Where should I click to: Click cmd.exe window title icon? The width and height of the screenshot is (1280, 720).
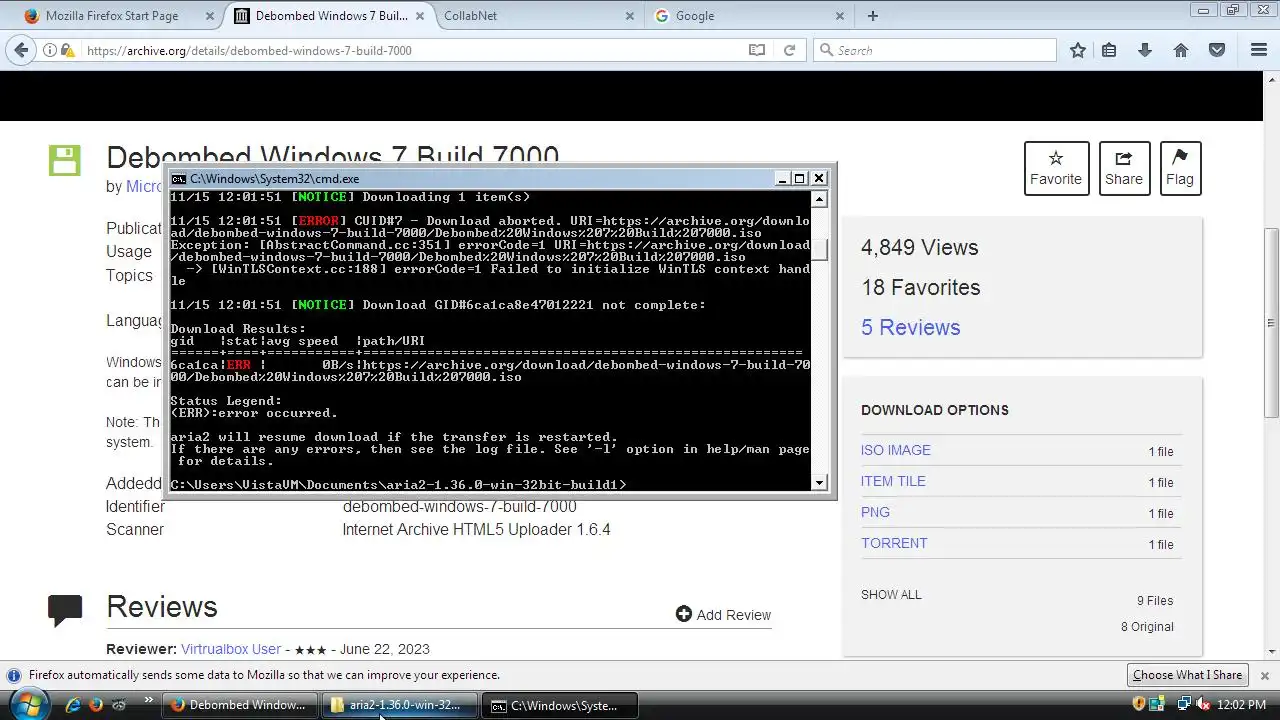coord(178,179)
